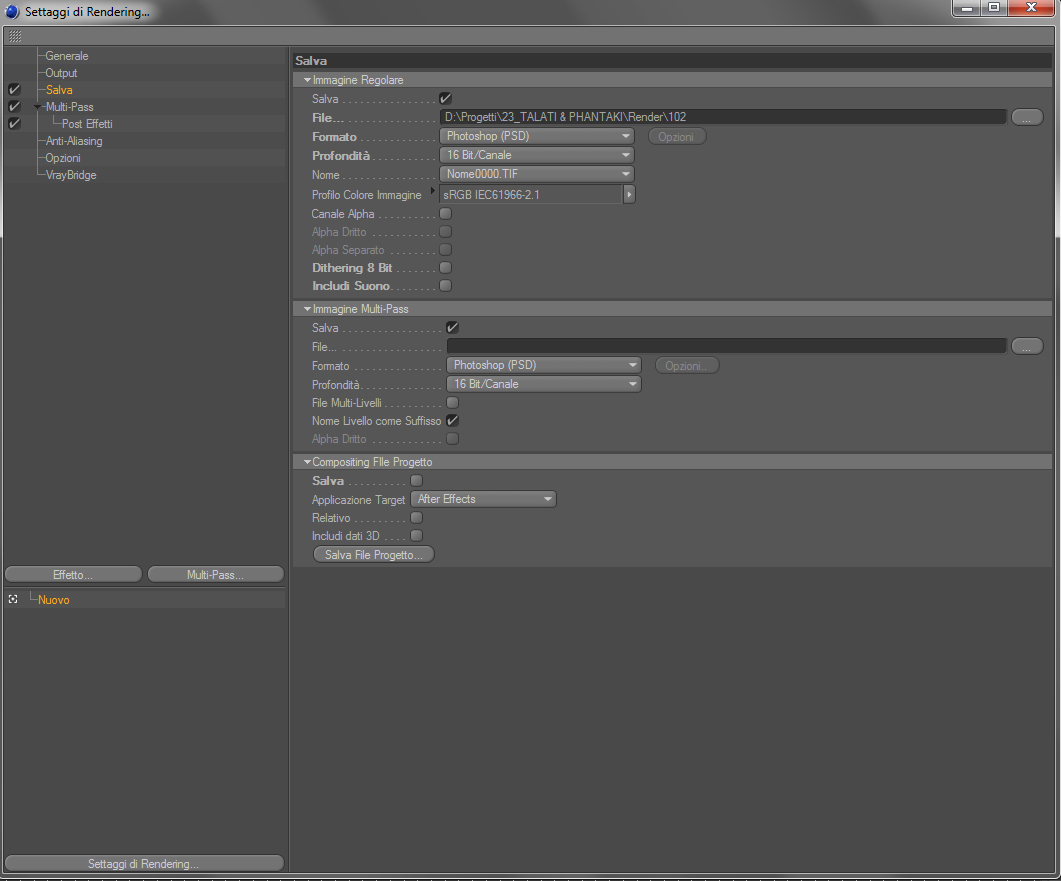The width and height of the screenshot is (1061, 881).
Task: Select Post Effetti in the settings list
Action: (x=87, y=124)
